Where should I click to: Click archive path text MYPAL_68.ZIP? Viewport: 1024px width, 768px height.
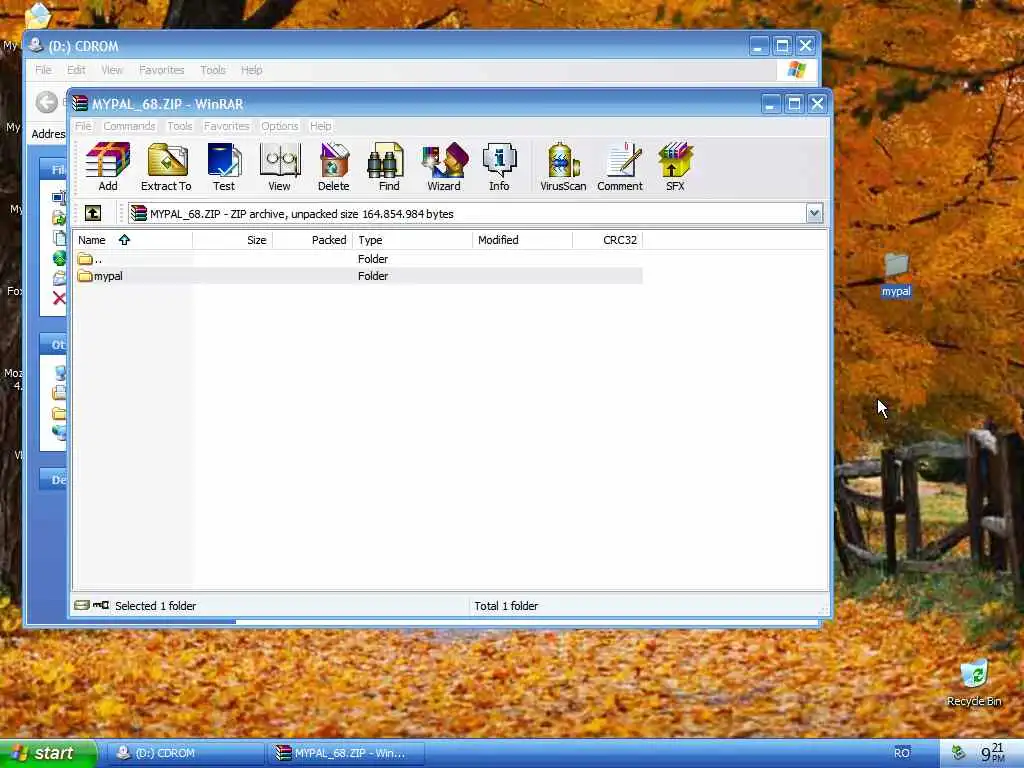click(302, 214)
